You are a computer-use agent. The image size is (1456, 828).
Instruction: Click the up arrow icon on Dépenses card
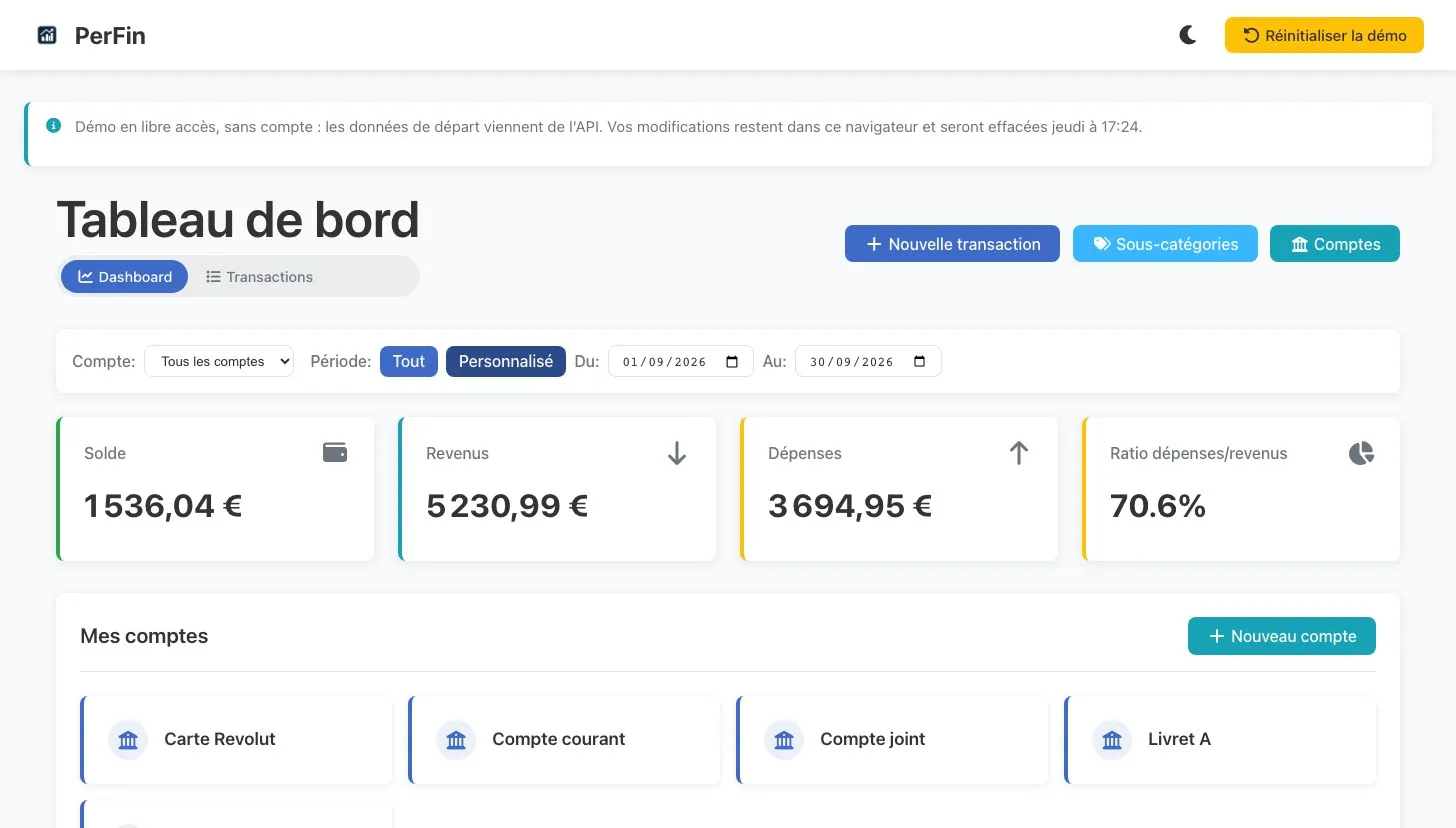click(x=1019, y=453)
